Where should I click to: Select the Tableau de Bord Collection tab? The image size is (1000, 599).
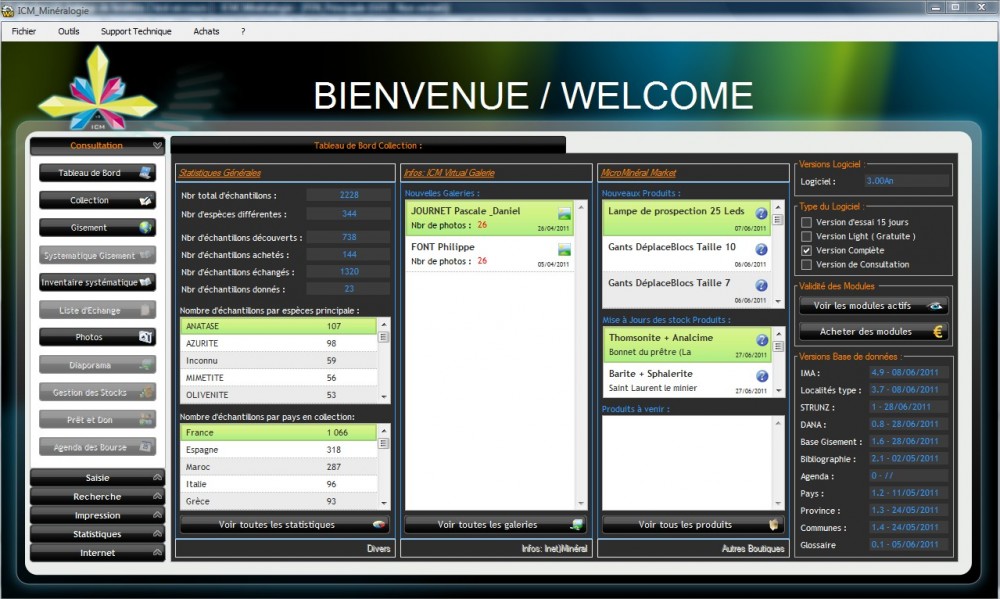click(x=368, y=145)
